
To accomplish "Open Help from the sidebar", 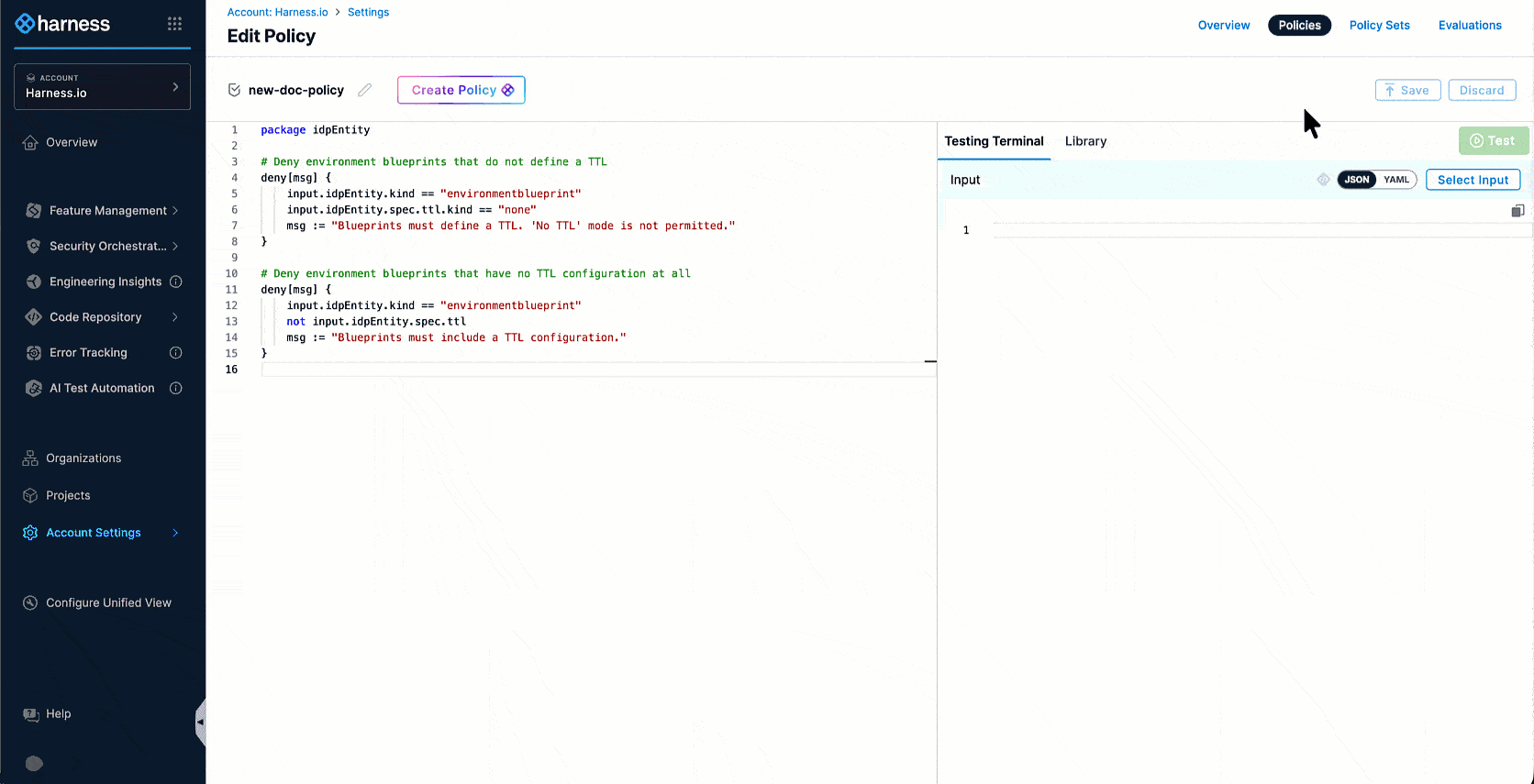I will point(58,713).
